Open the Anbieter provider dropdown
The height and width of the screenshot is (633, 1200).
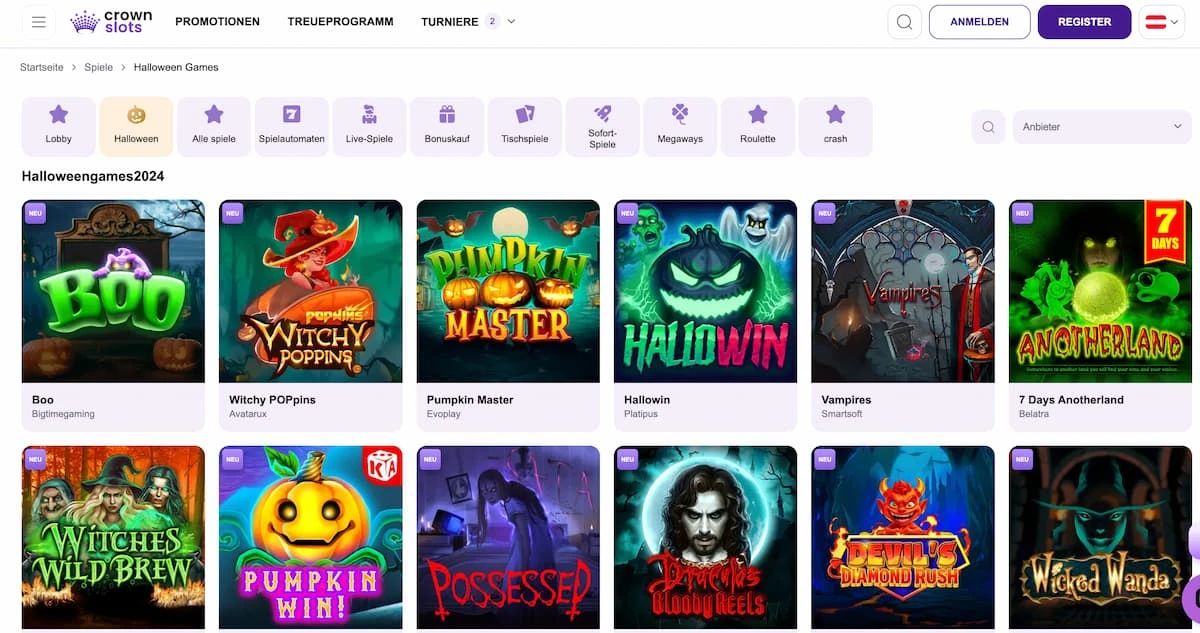click(1102, 127)
